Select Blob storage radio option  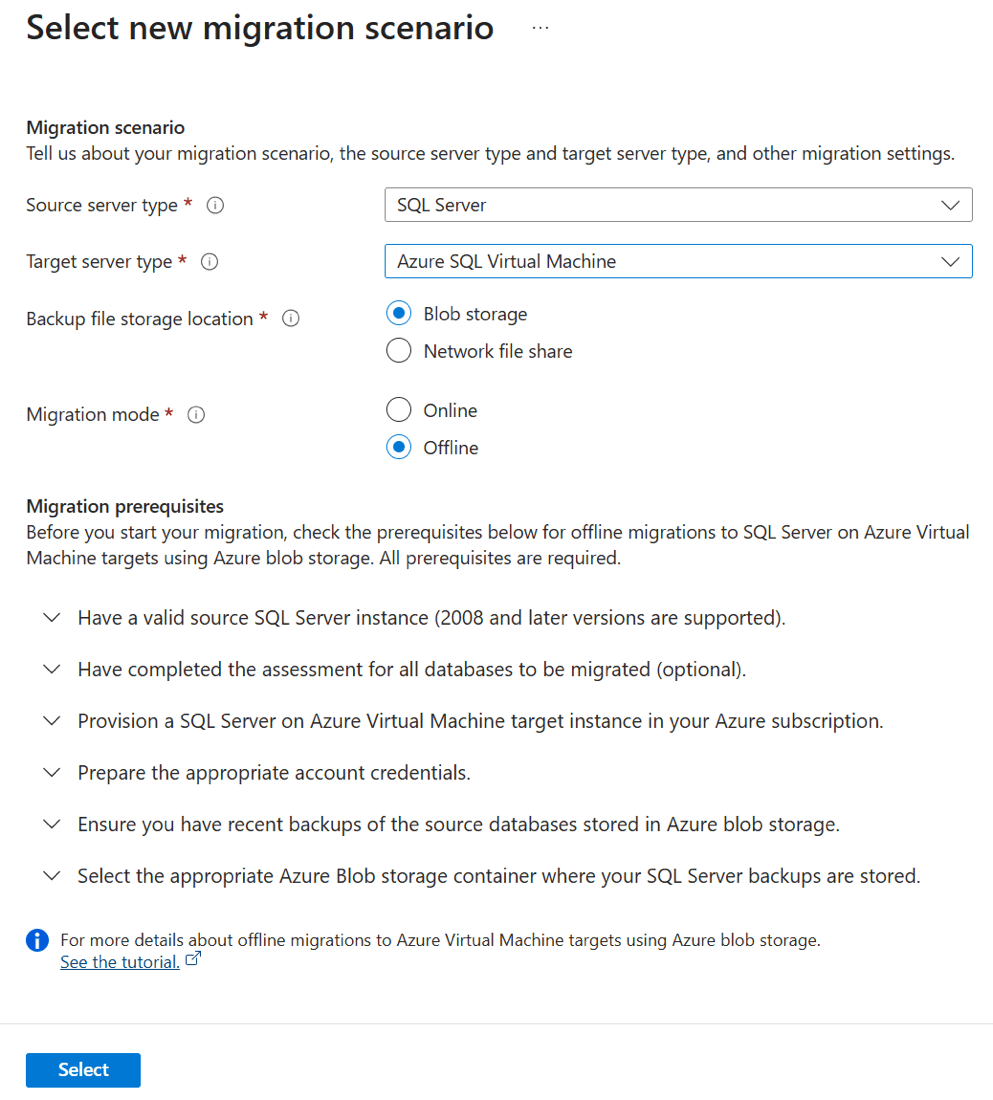tap(399, 314)
